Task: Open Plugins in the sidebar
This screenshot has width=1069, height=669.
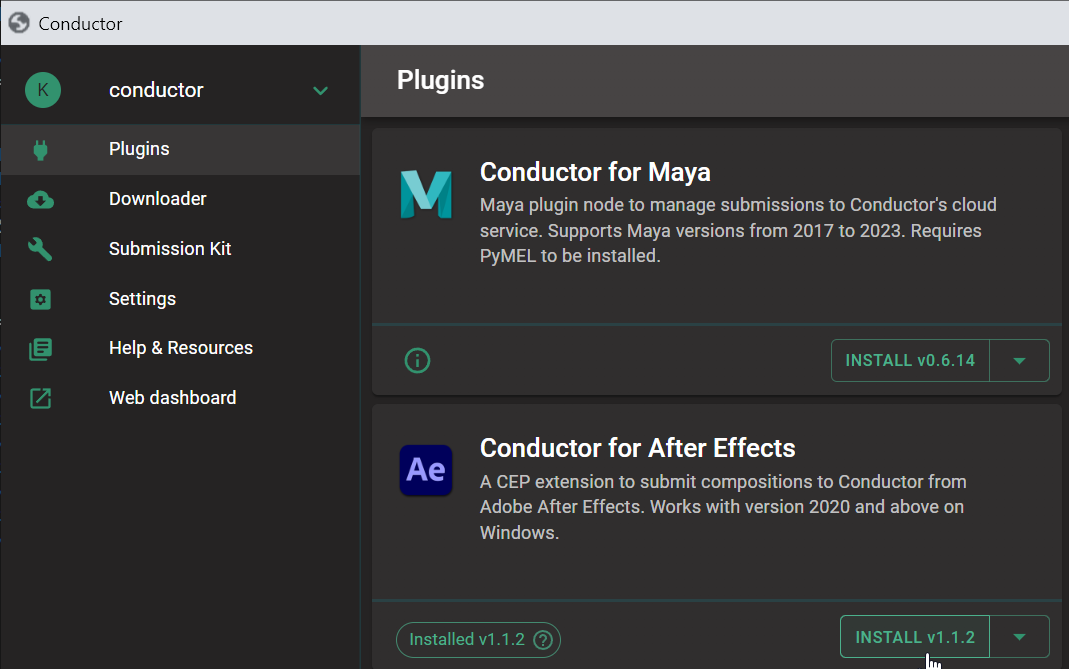Action: (181, 149)
